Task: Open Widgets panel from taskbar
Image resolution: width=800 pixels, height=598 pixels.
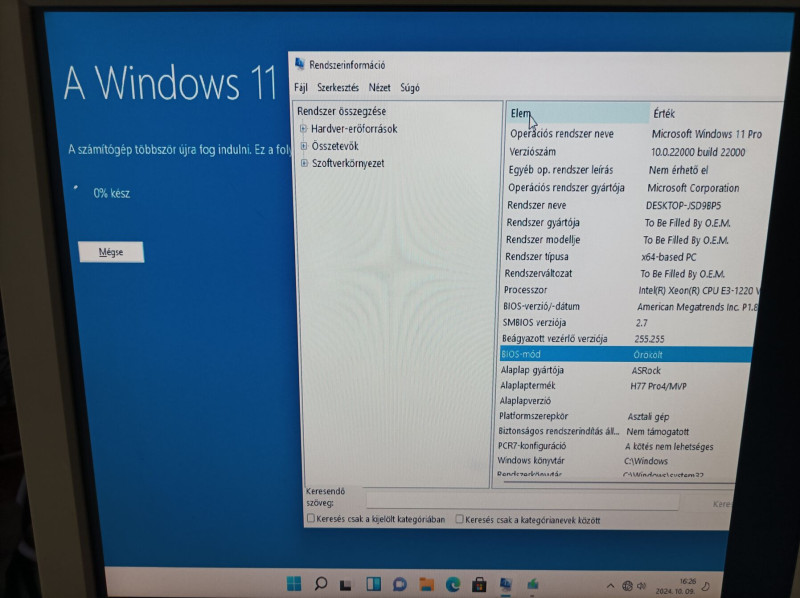Action: 373,584
